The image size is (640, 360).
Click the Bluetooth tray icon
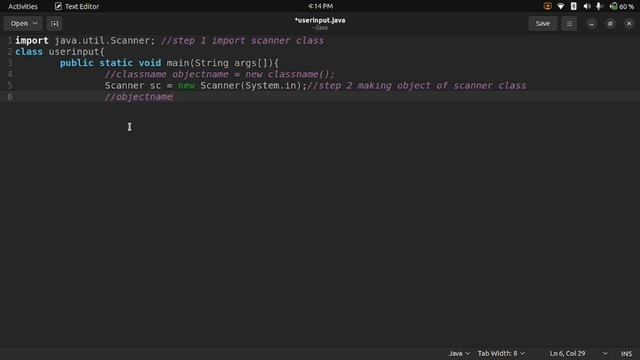(573, 6)
